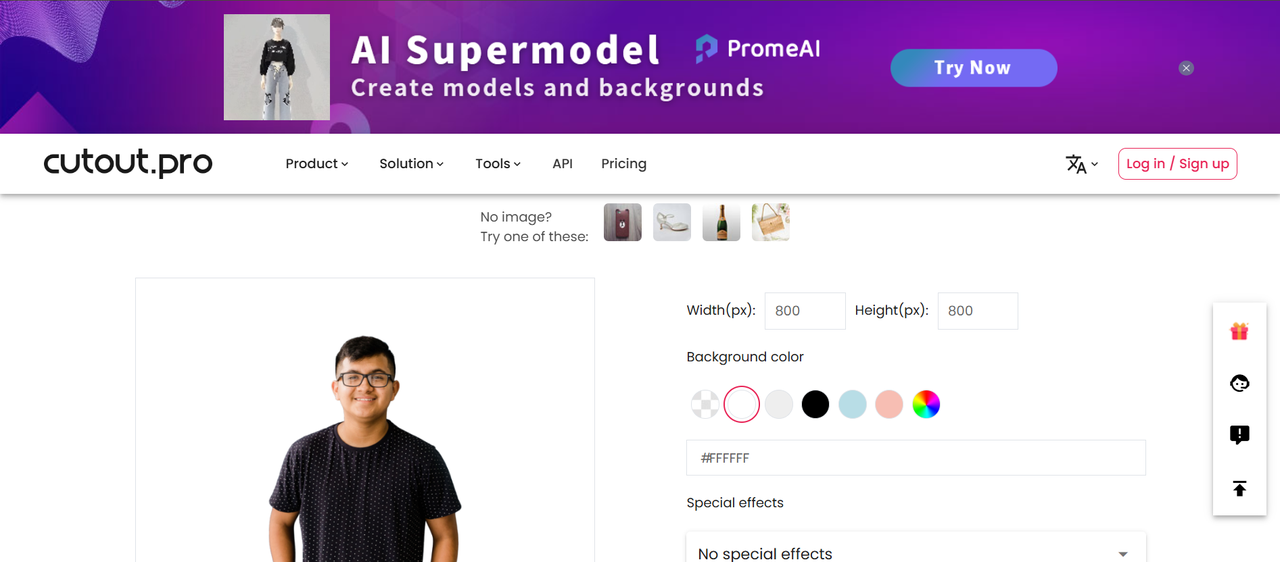Open the rainbow custom color picker
The image size is (1280, 562).
[x=926, y=404]
